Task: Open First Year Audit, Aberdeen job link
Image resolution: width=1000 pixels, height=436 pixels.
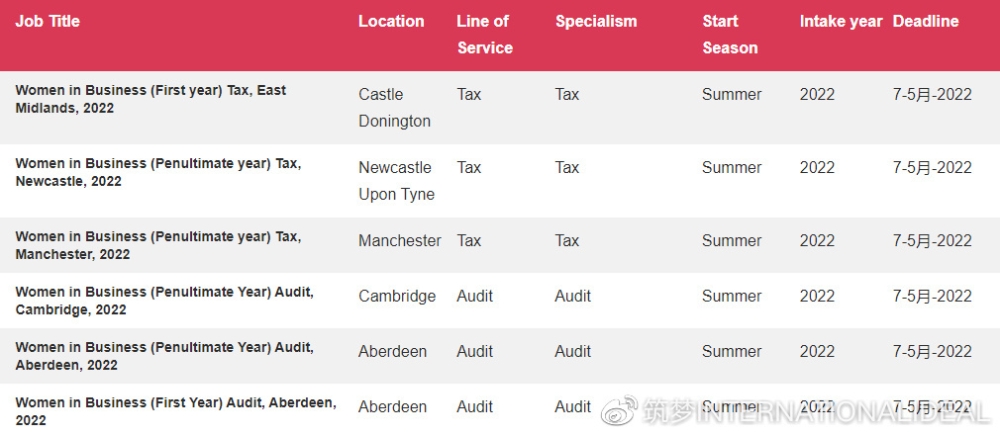Action: click(175, 411)
